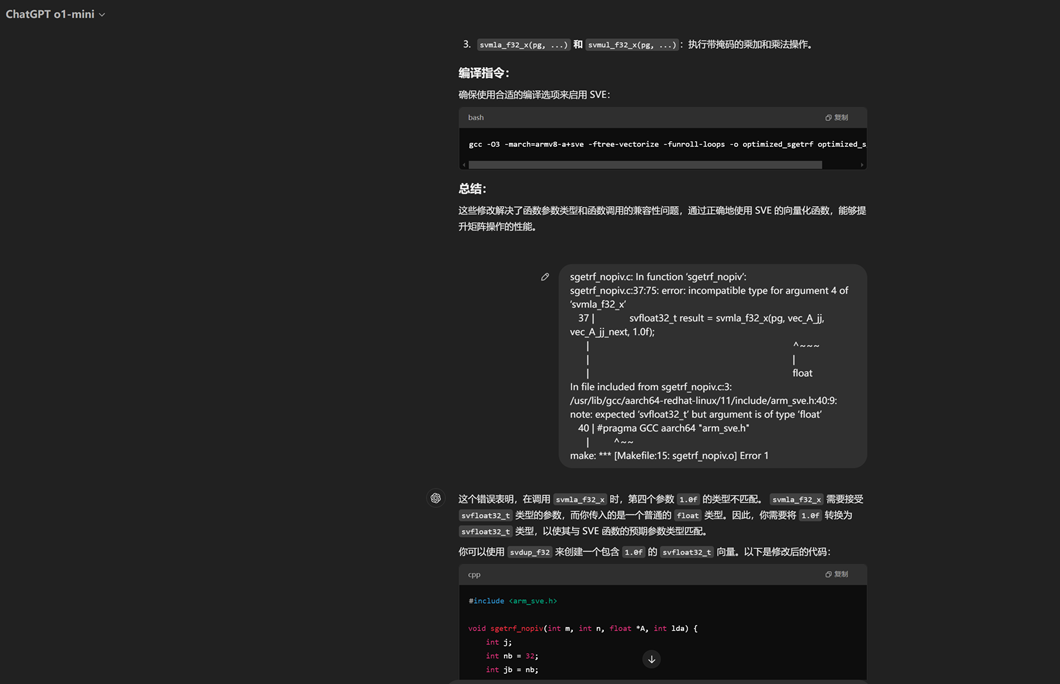Click the user error message bubble
This screenshot has width=1060, height=684.
click(x=712, y=366)
